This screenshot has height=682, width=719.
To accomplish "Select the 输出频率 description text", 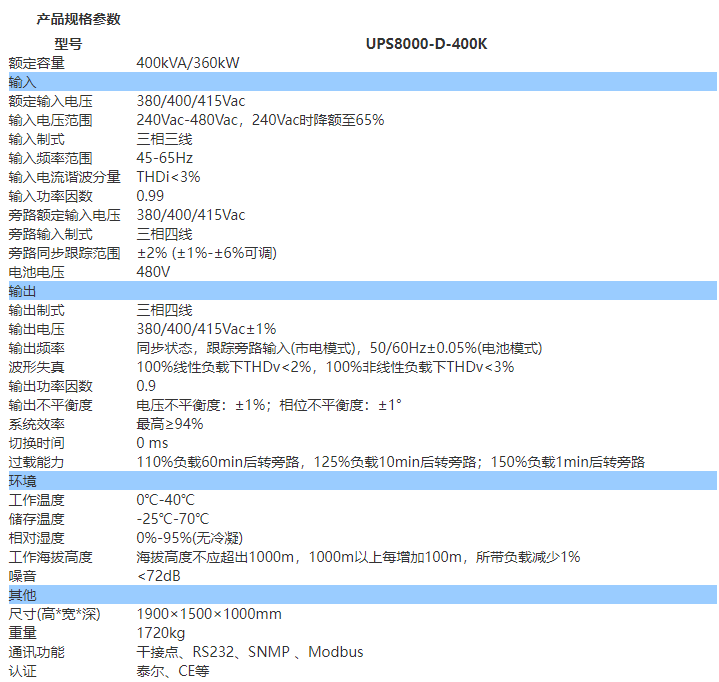I will coord(338,348).
